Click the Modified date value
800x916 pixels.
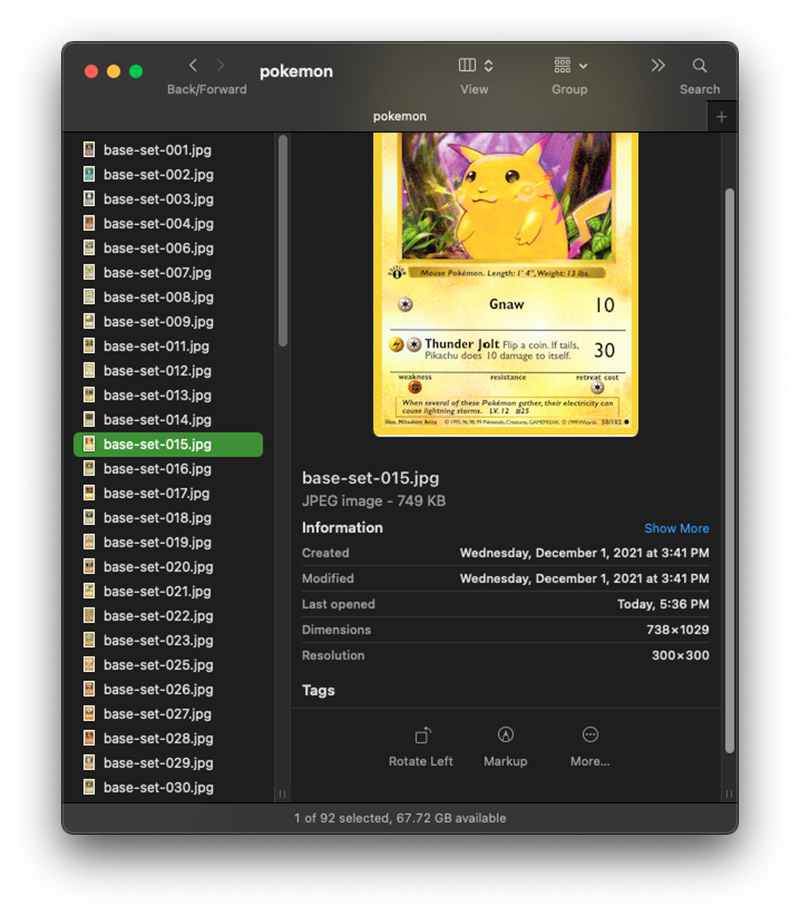(x=584, y=579)
